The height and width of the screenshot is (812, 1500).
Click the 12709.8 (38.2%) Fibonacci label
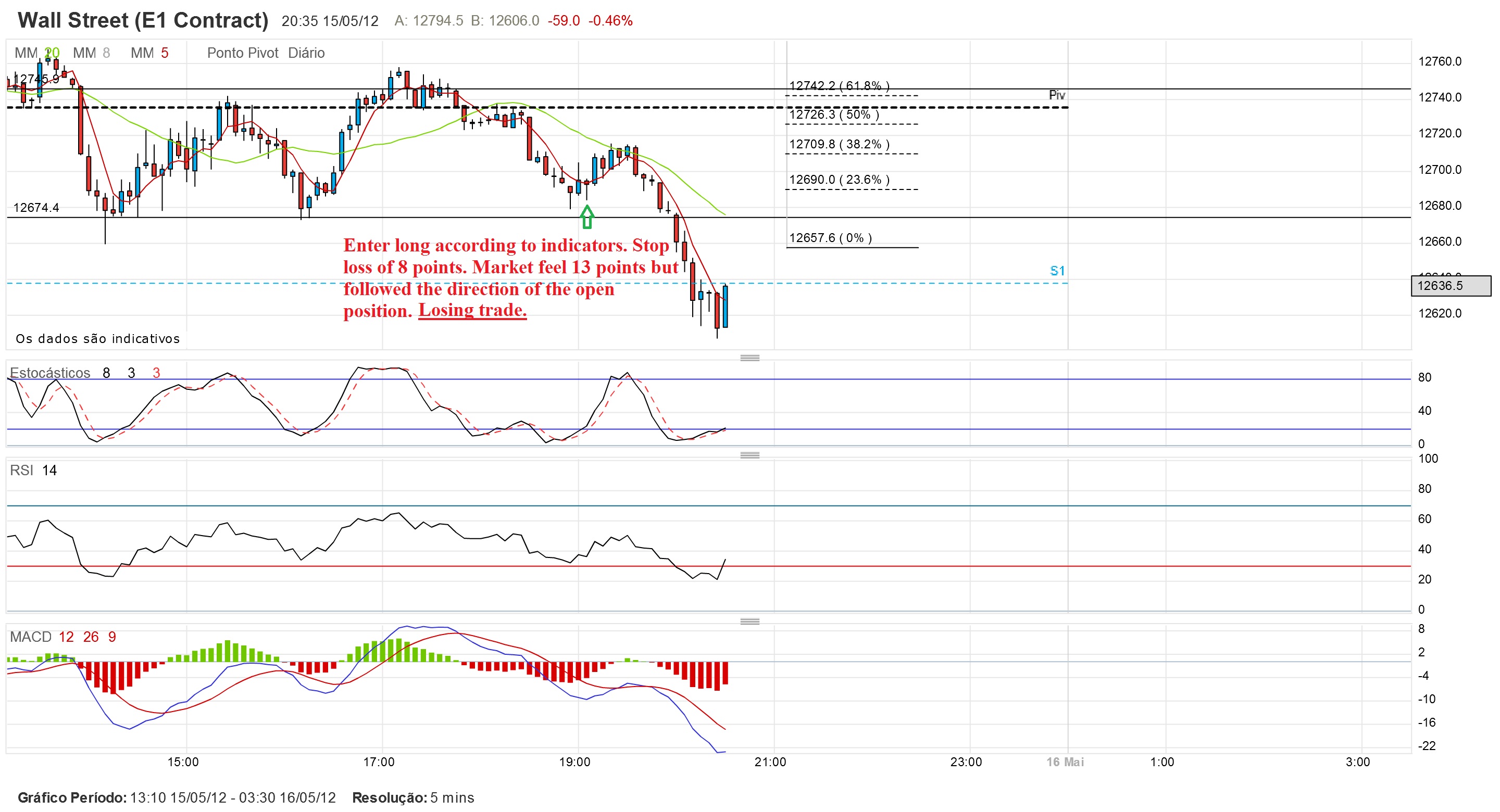839,144
